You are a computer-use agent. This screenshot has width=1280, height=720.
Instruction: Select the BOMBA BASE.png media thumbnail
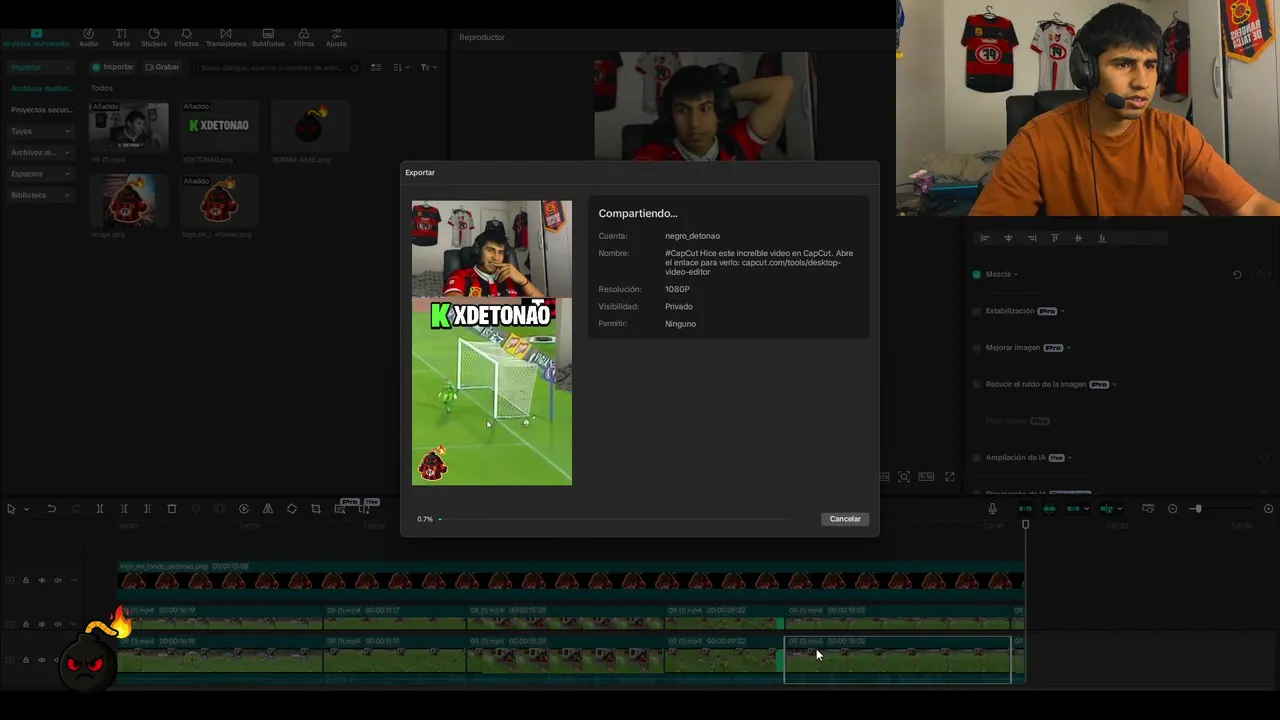click(x=310, y=126)
